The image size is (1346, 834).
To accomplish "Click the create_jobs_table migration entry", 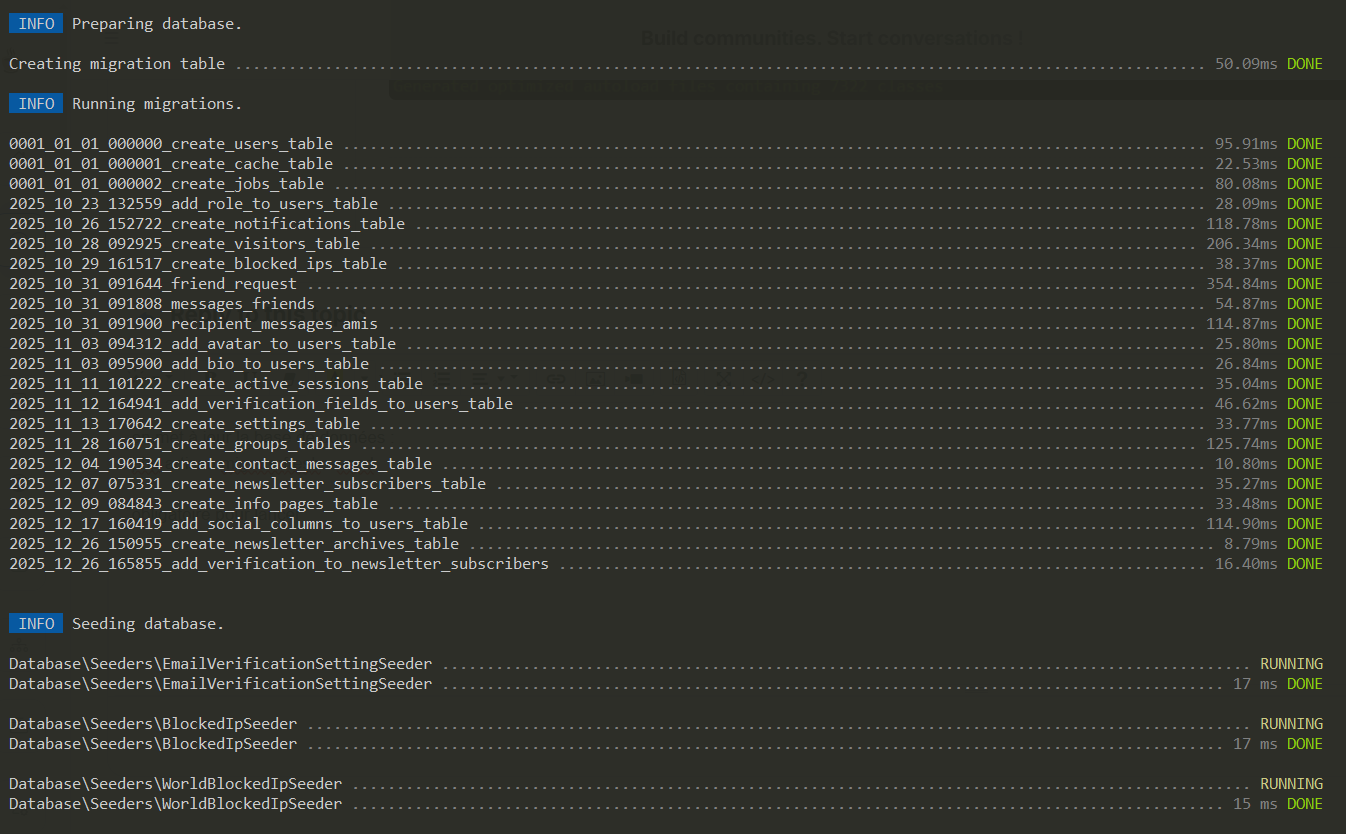I will tap(166, 184).
